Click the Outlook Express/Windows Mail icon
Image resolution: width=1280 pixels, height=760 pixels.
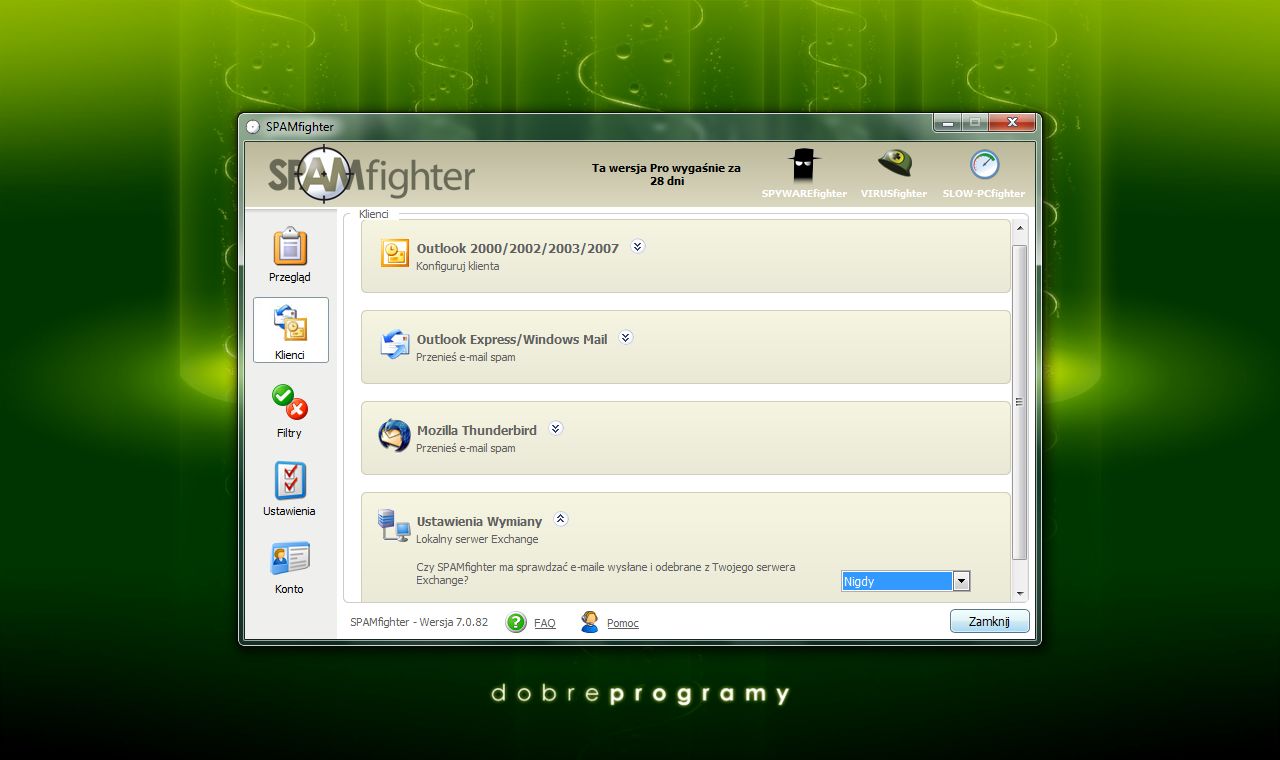click(395, 344)
